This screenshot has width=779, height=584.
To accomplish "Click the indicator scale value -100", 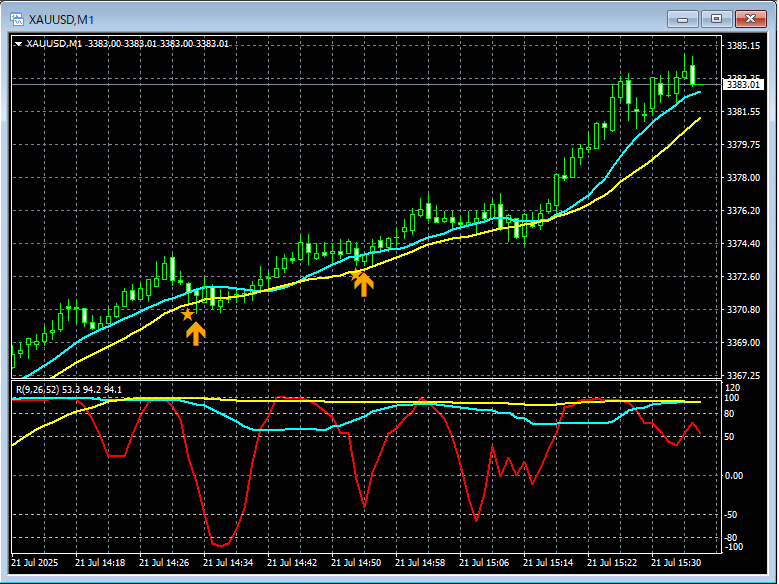I will point(734,547).
